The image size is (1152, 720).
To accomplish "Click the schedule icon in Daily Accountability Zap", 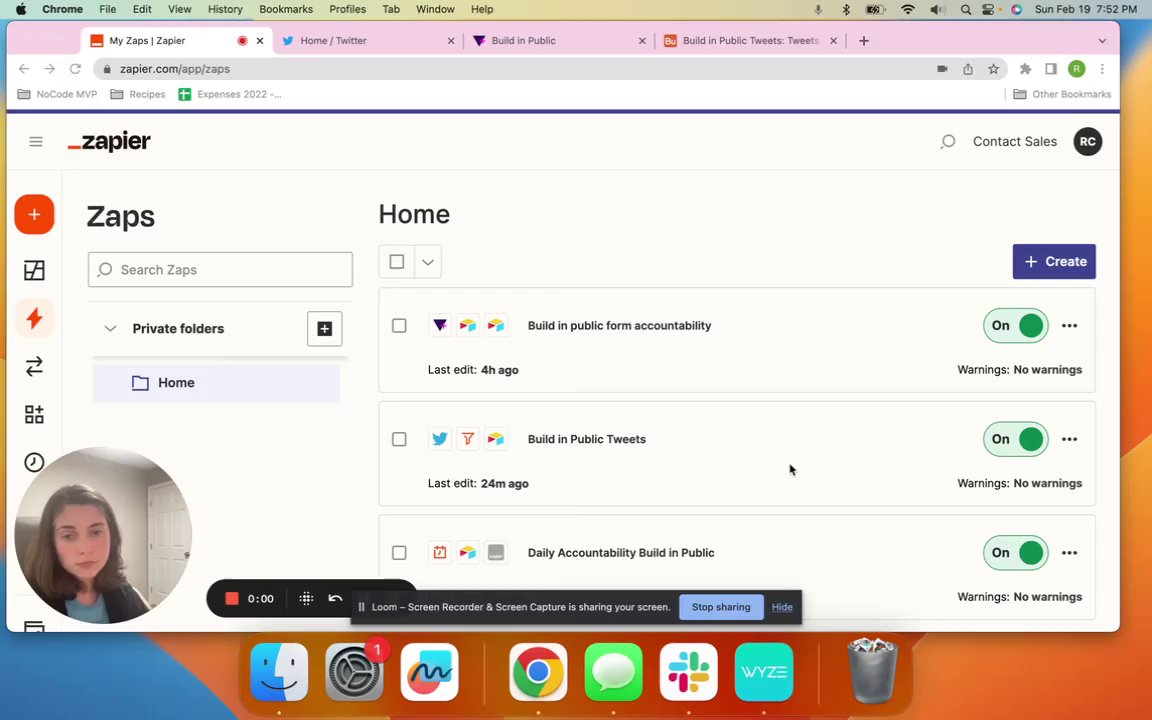I will (x=439, y=552).
